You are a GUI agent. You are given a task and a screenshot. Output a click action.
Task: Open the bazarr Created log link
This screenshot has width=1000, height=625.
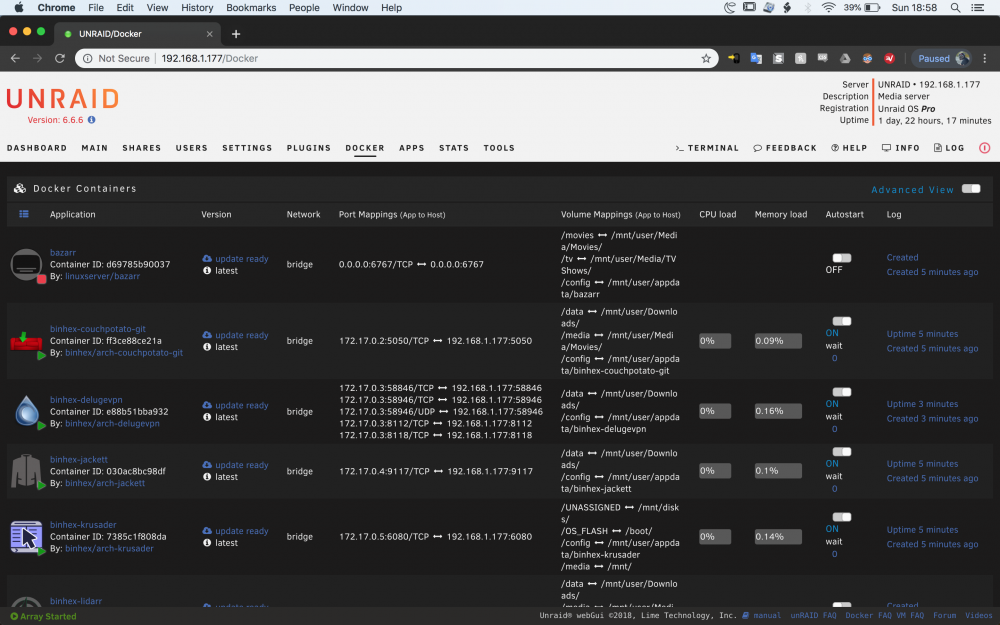[902, 258]
